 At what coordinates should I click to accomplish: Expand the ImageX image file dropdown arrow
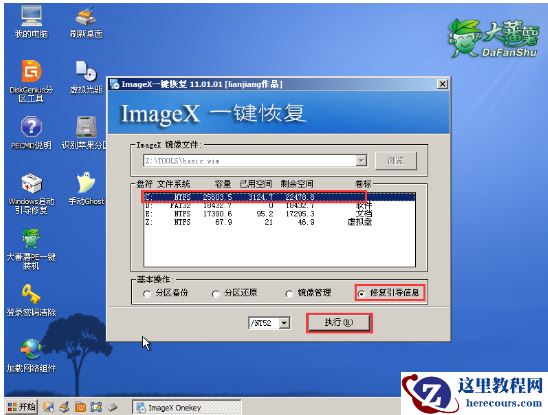pos(361,160)
